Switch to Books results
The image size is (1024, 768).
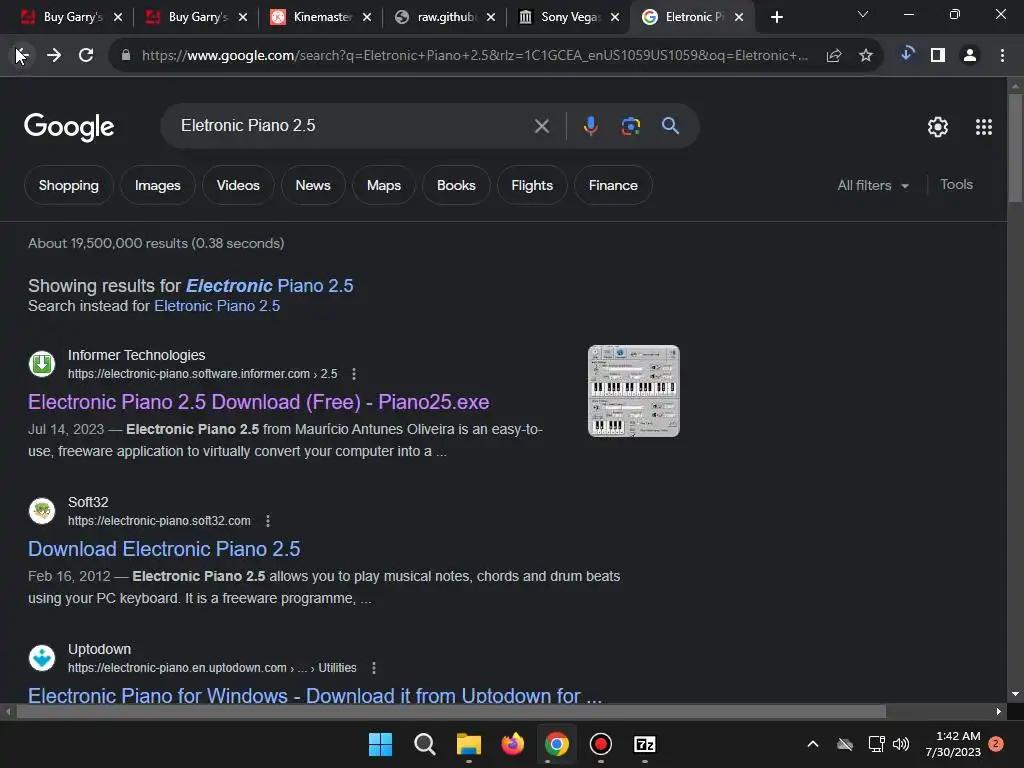coord(456,185)
